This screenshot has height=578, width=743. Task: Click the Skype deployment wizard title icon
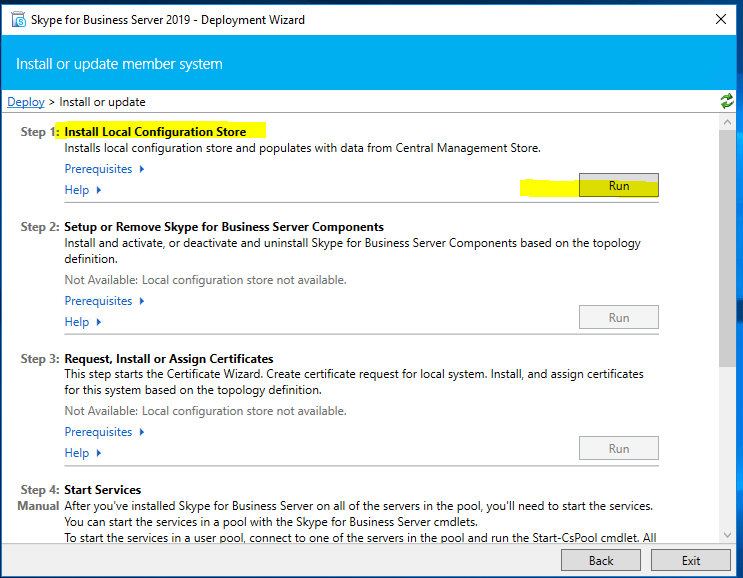18,20
